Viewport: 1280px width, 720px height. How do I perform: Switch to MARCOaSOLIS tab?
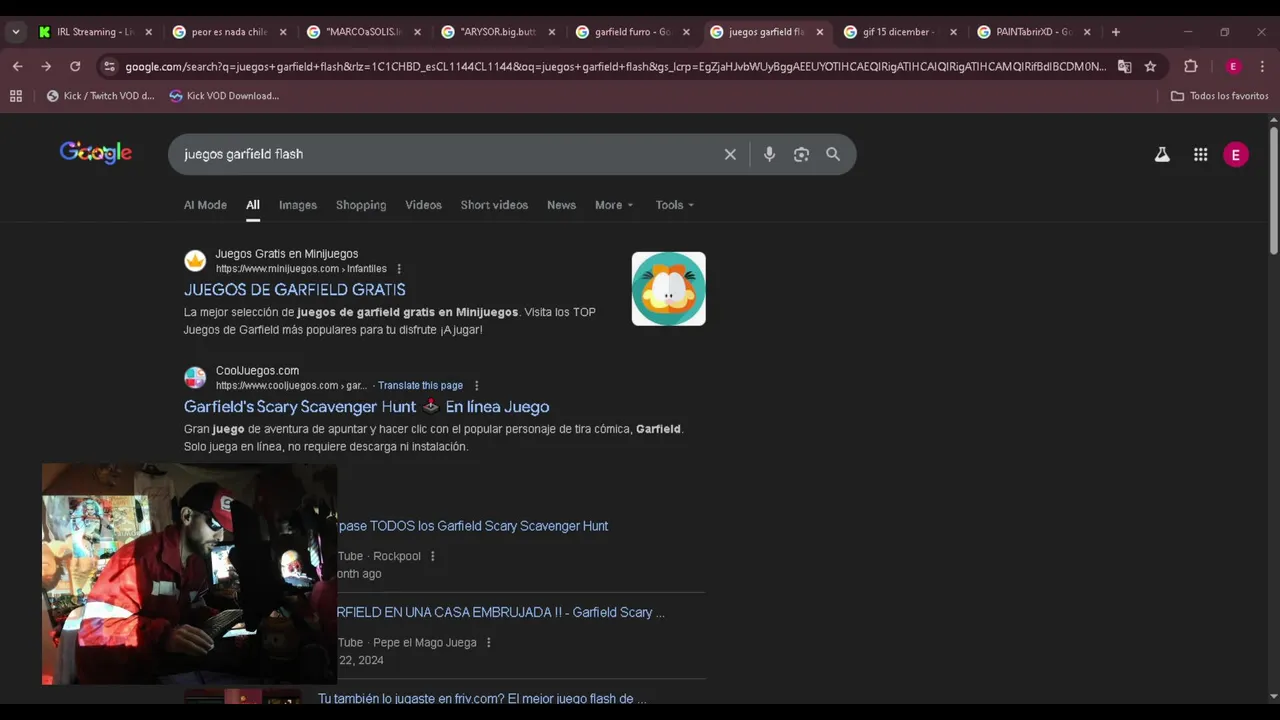coord(363,32)
